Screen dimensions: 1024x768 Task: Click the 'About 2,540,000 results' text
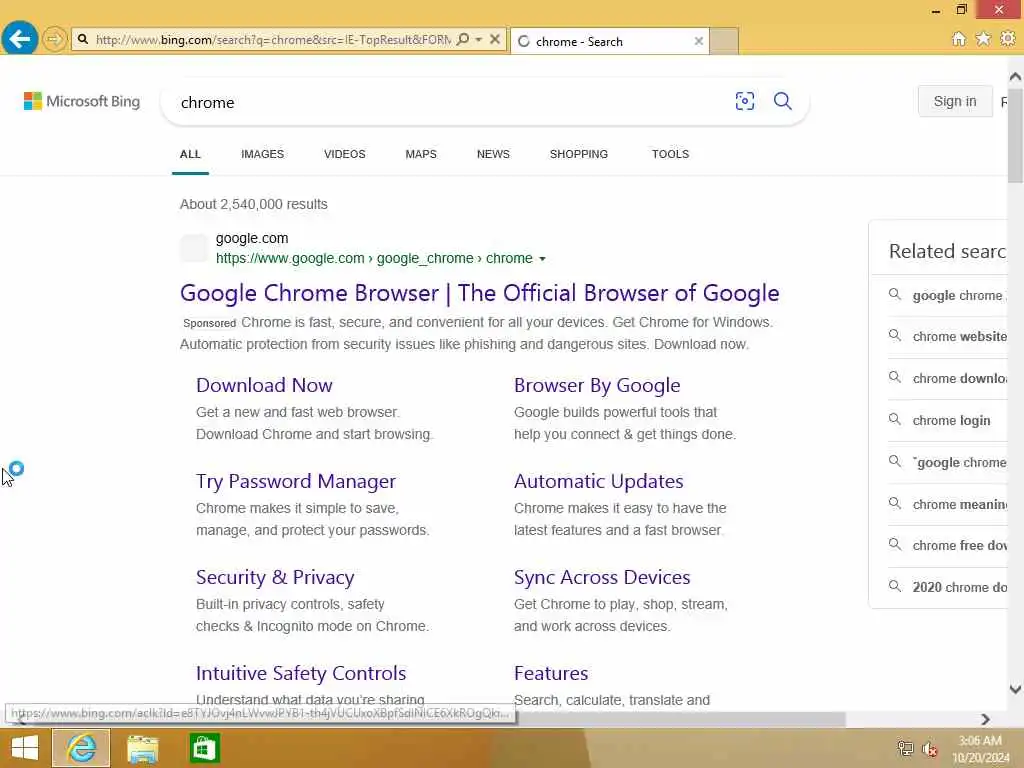click(x=254, y=204)
